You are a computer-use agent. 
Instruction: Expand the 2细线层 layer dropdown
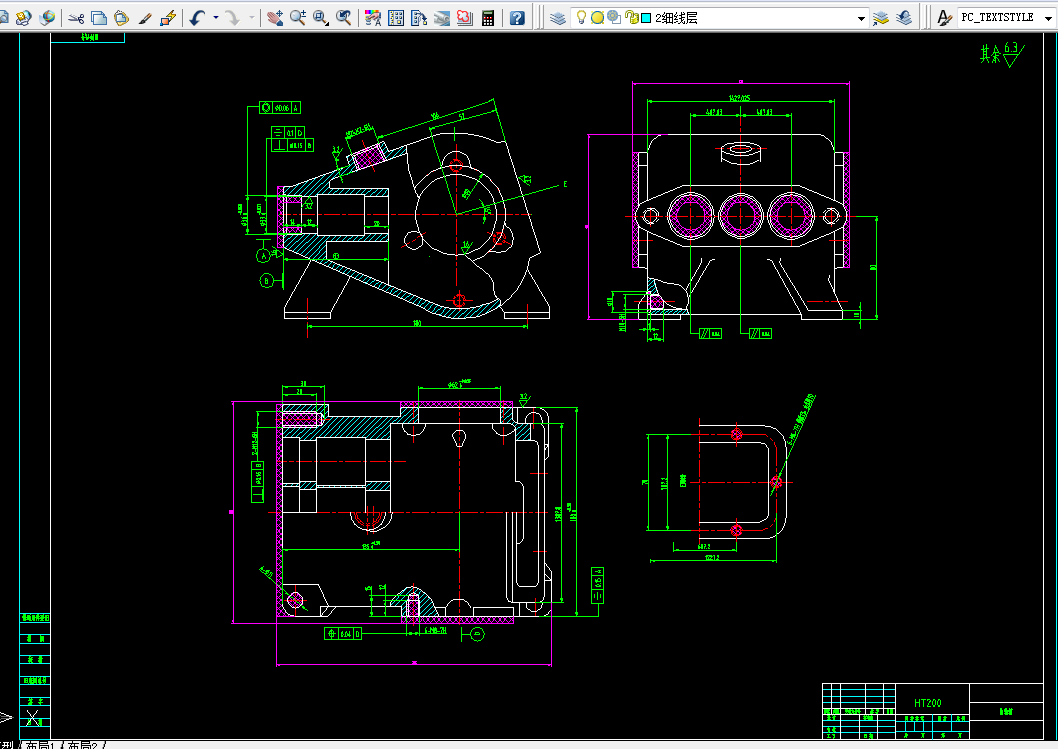tap(861, 18)
